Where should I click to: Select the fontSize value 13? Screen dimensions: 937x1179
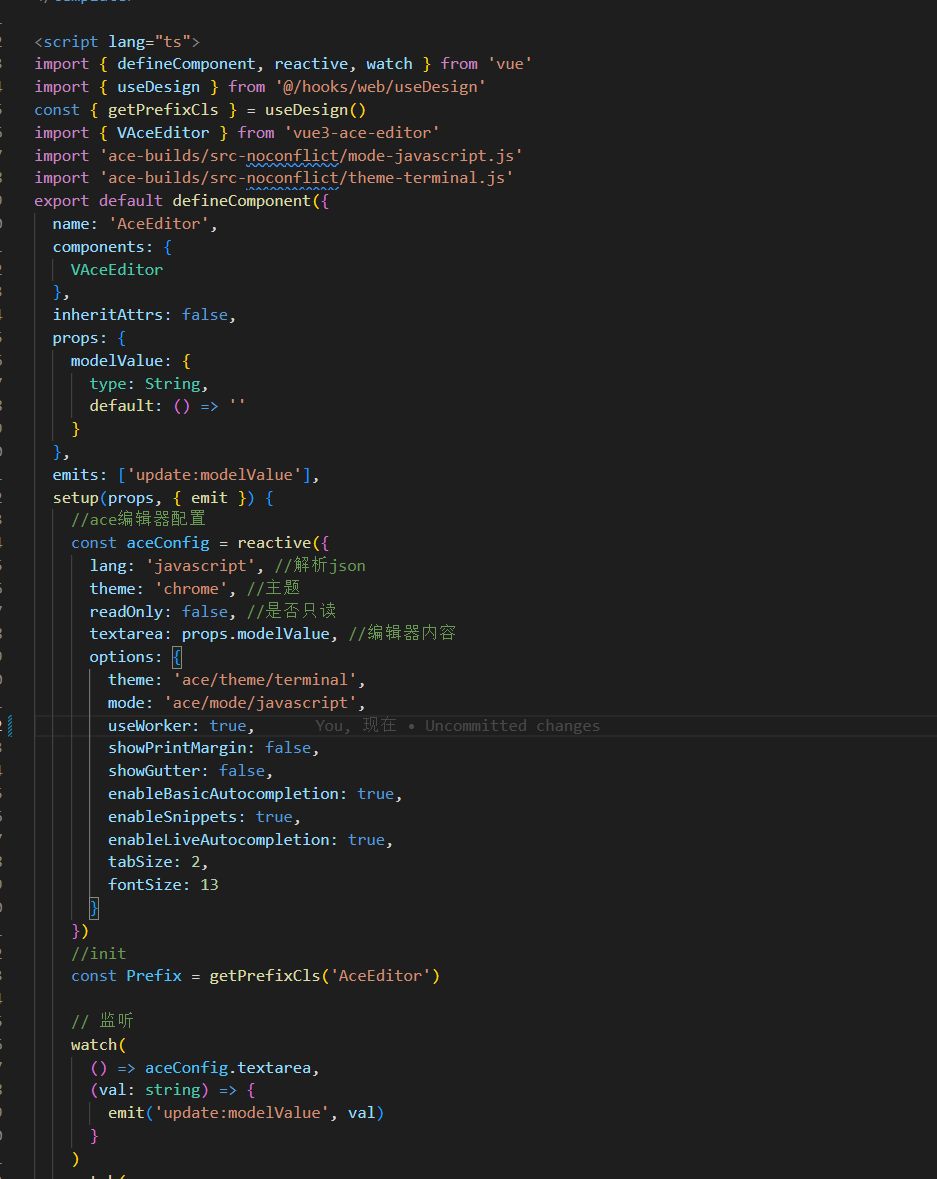pos(208,884)
